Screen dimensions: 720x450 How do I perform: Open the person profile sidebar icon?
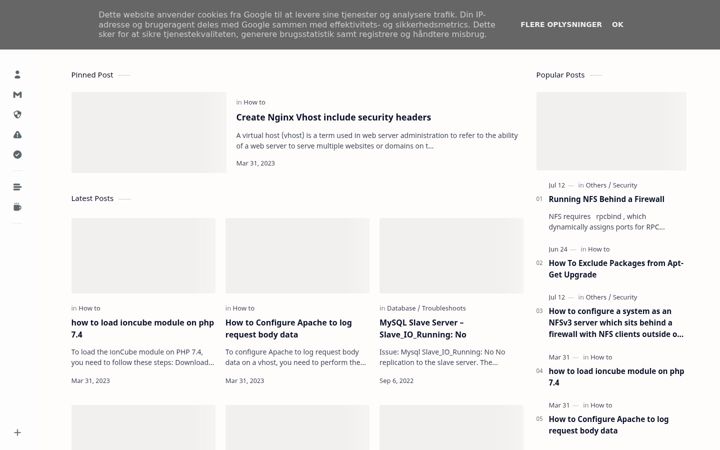coord(17,74)
